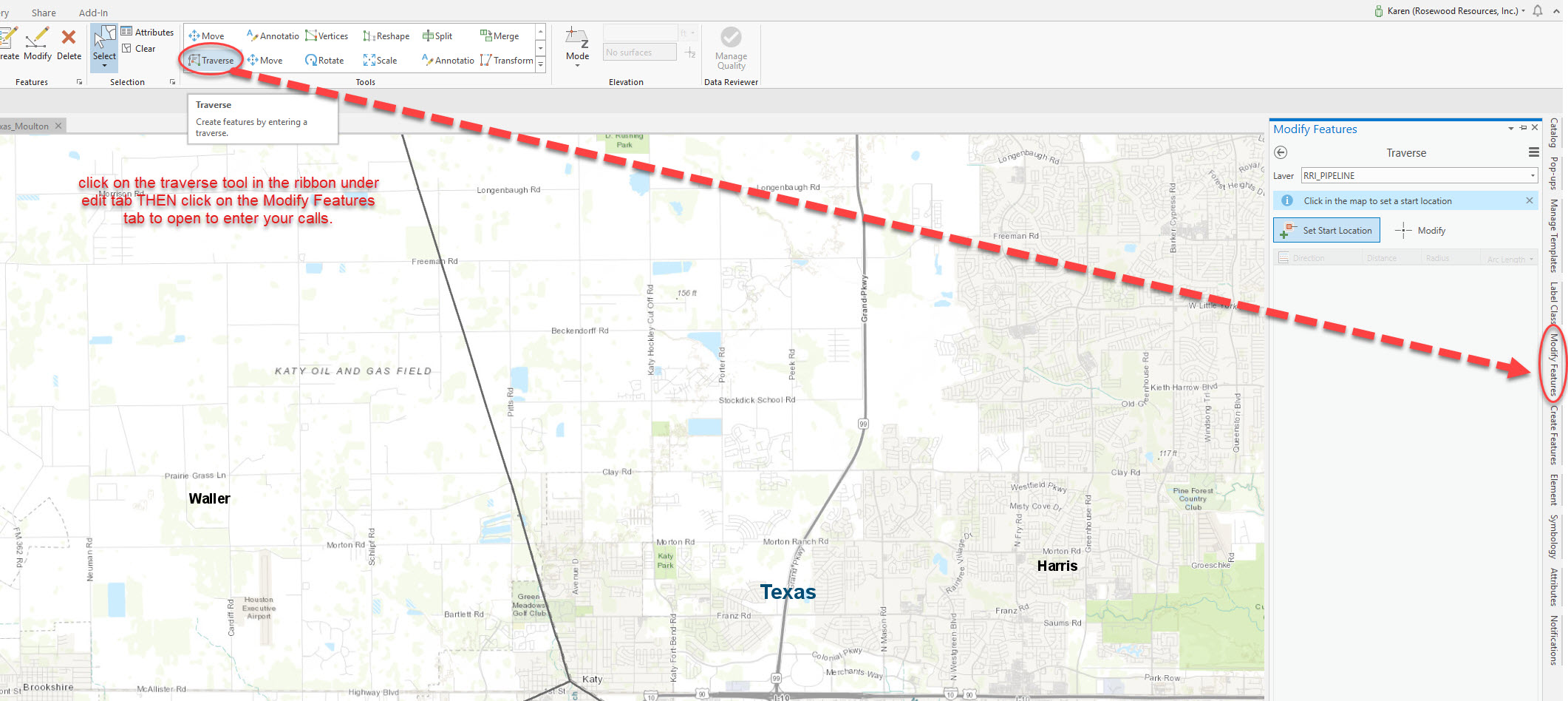Screen dimensions: 1568x701
Task: Select the Rotate tool
Action: [x=324, y=60]
